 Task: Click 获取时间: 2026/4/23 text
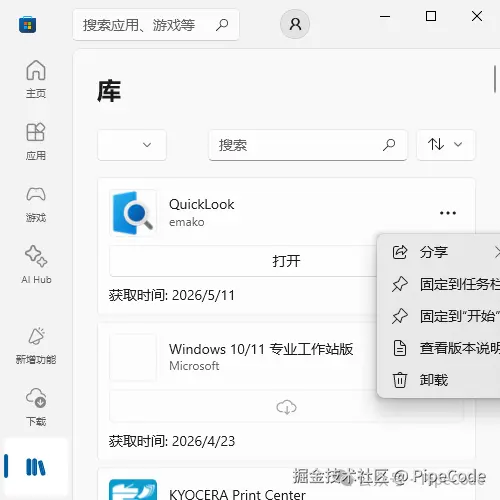click(172, 441)
